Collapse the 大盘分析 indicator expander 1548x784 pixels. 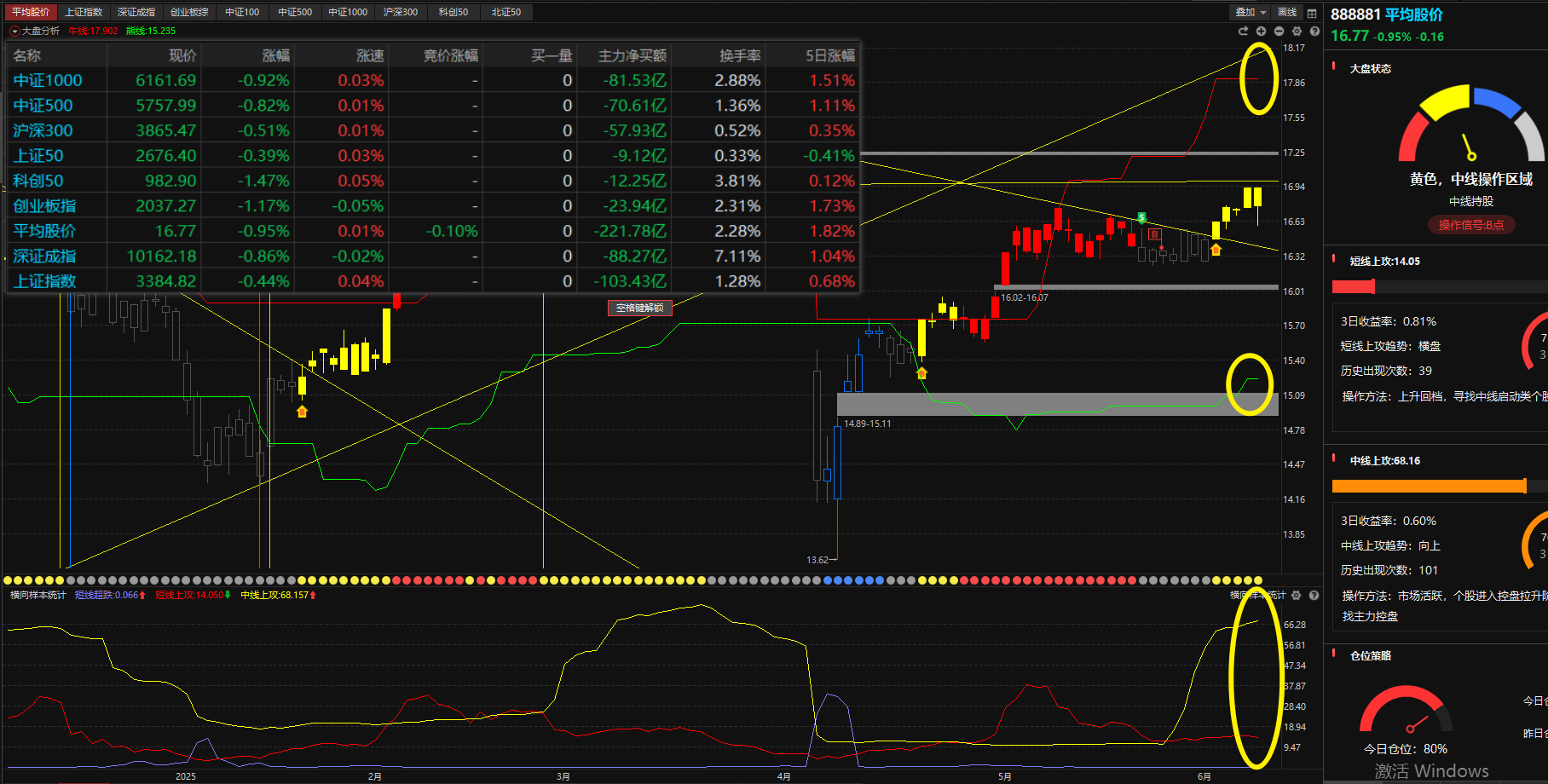(x=14, y=31)
